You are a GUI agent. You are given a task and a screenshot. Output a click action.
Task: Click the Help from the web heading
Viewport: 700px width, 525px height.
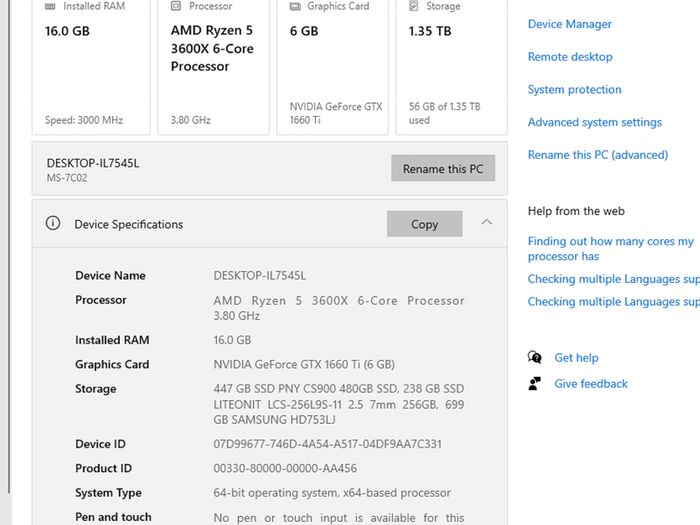[576, 211]
